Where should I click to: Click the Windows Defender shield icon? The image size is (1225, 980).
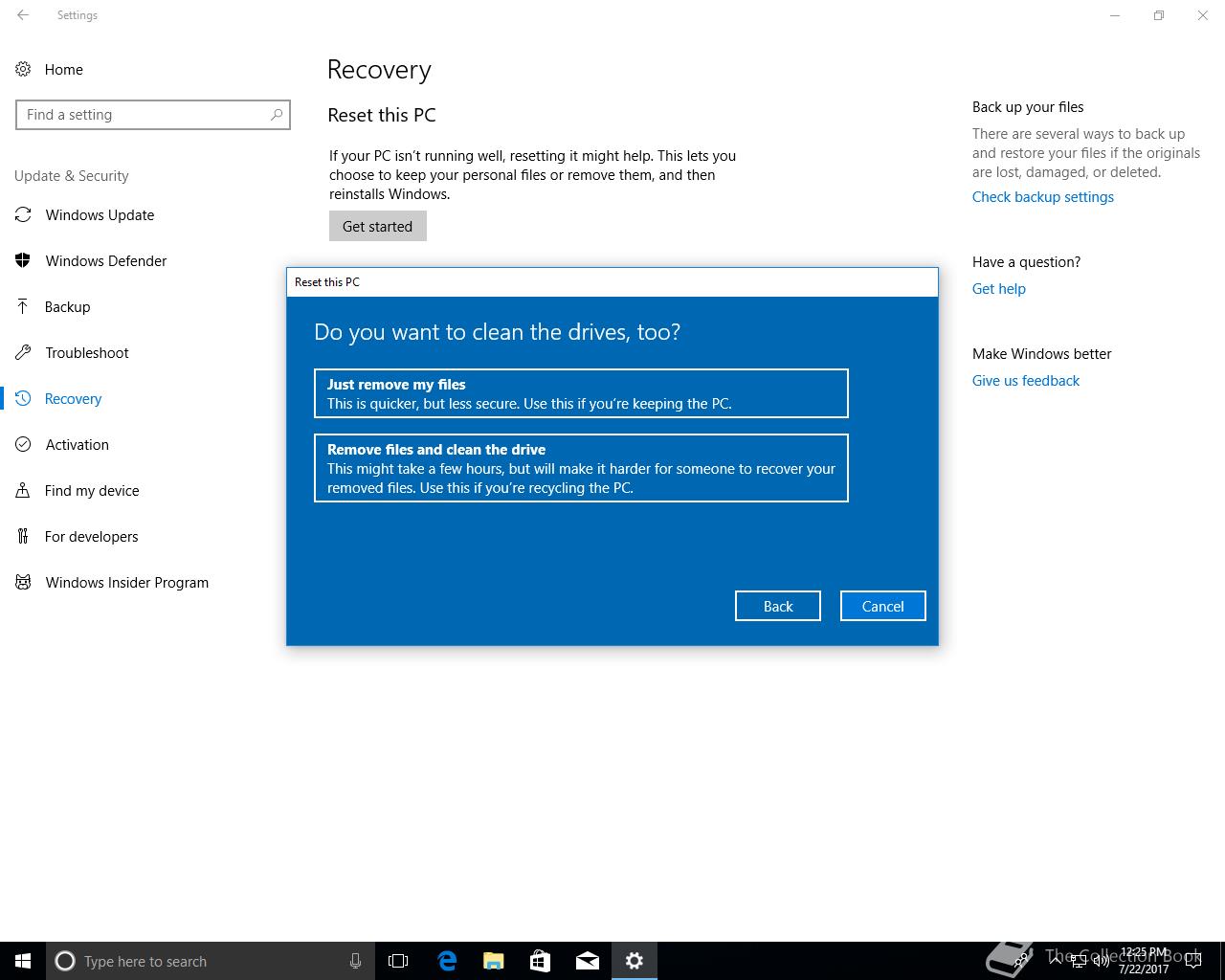click(23, 260)
